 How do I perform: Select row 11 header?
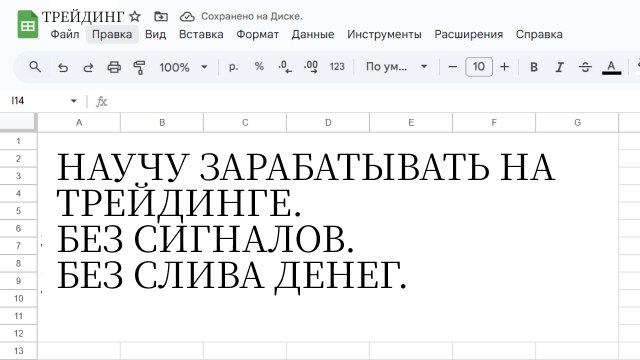click(x=18, y=316)
